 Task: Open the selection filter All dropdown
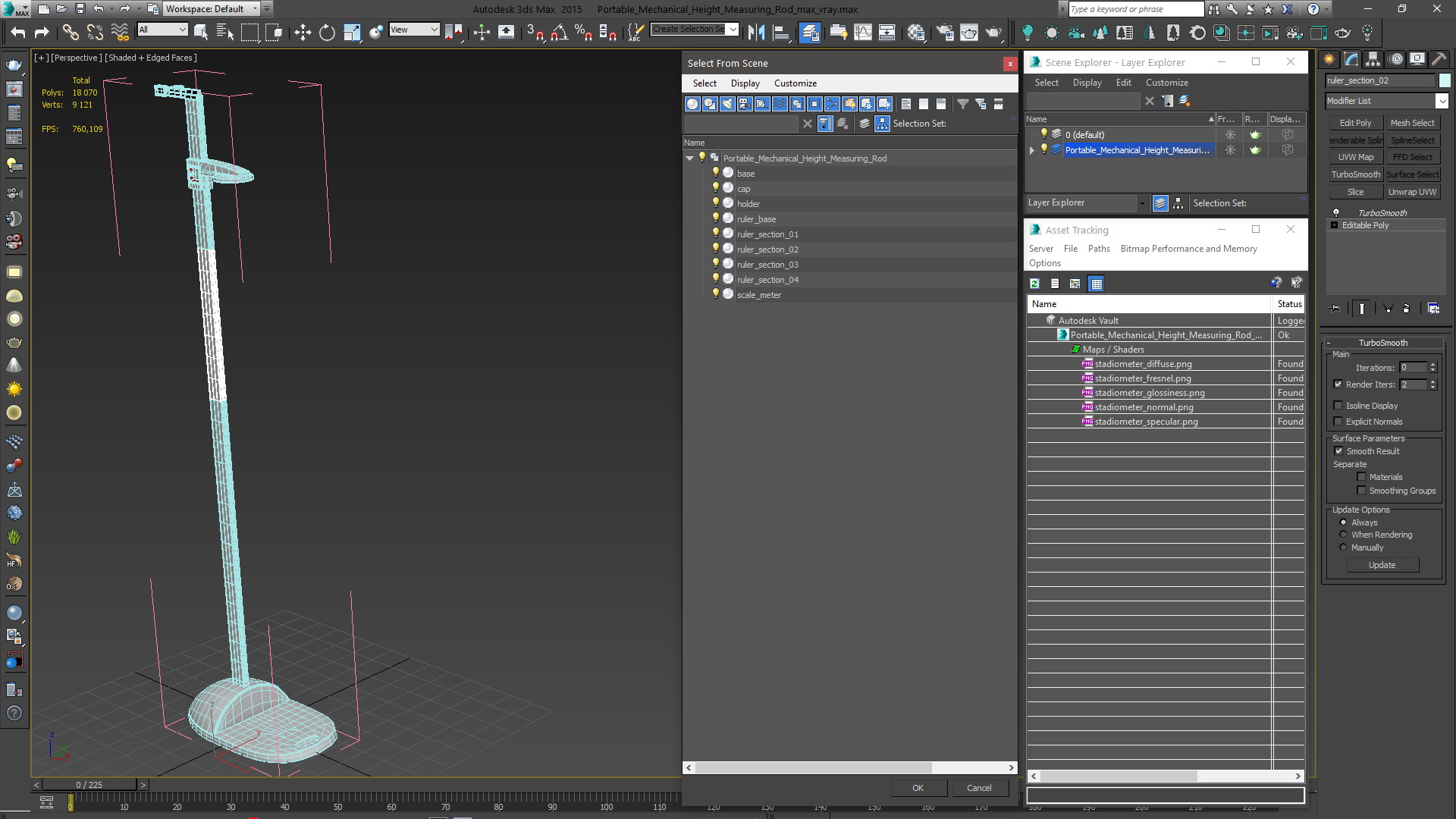tap(162, 30)
